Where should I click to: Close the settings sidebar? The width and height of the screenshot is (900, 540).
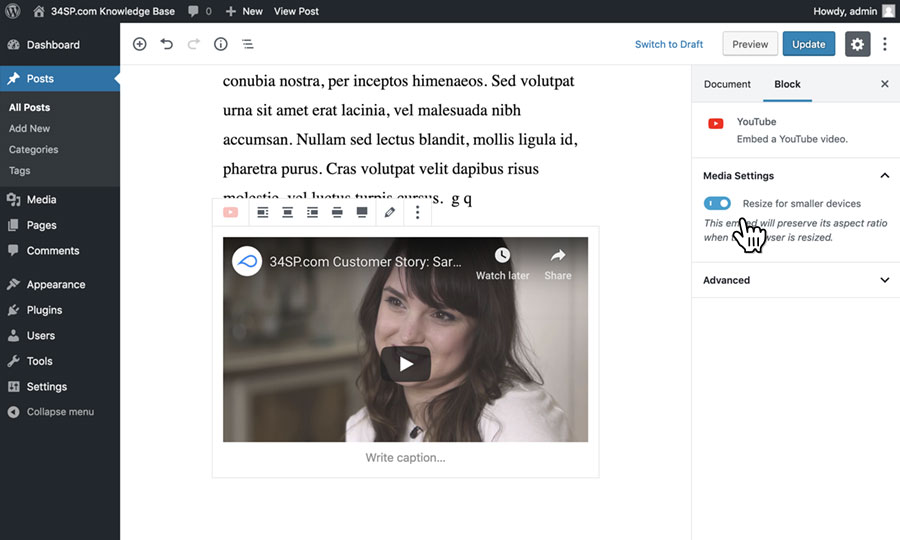[x=885, y=84]
